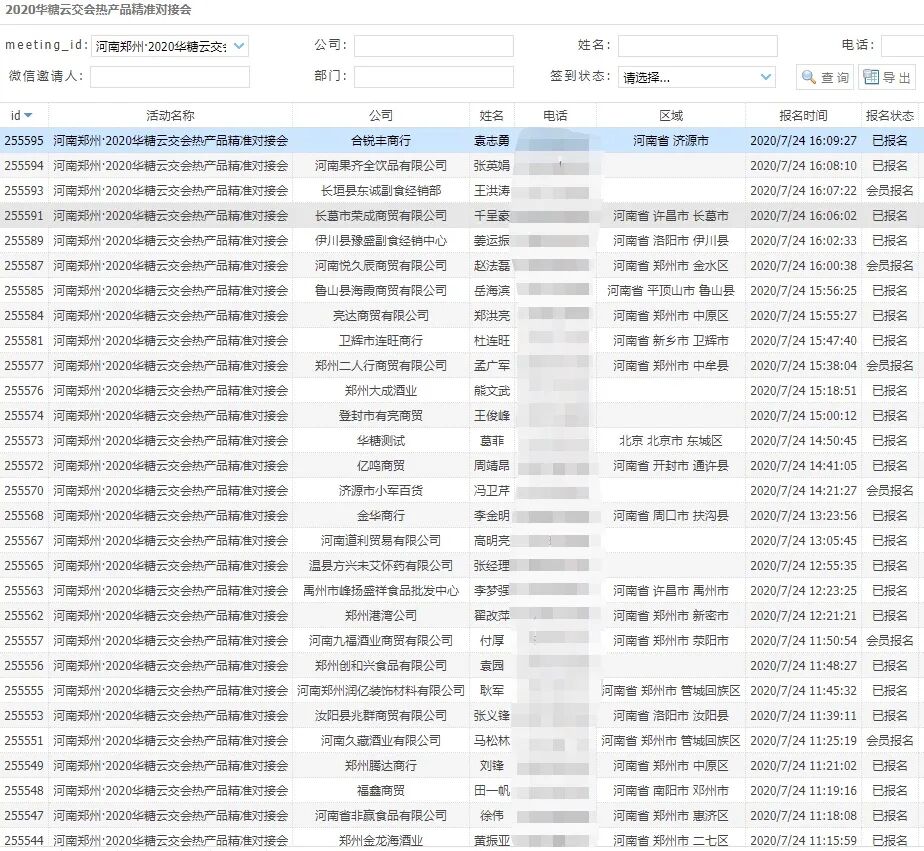Click company 温县方兴未艾怀药有限公司

click(x=381, y=566)
